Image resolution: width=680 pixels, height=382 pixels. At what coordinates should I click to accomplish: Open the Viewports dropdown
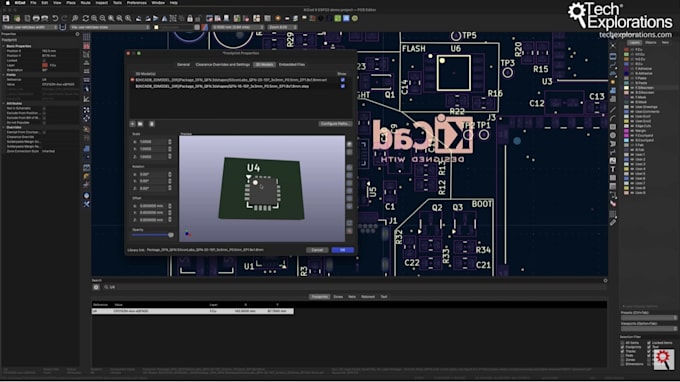649,329
